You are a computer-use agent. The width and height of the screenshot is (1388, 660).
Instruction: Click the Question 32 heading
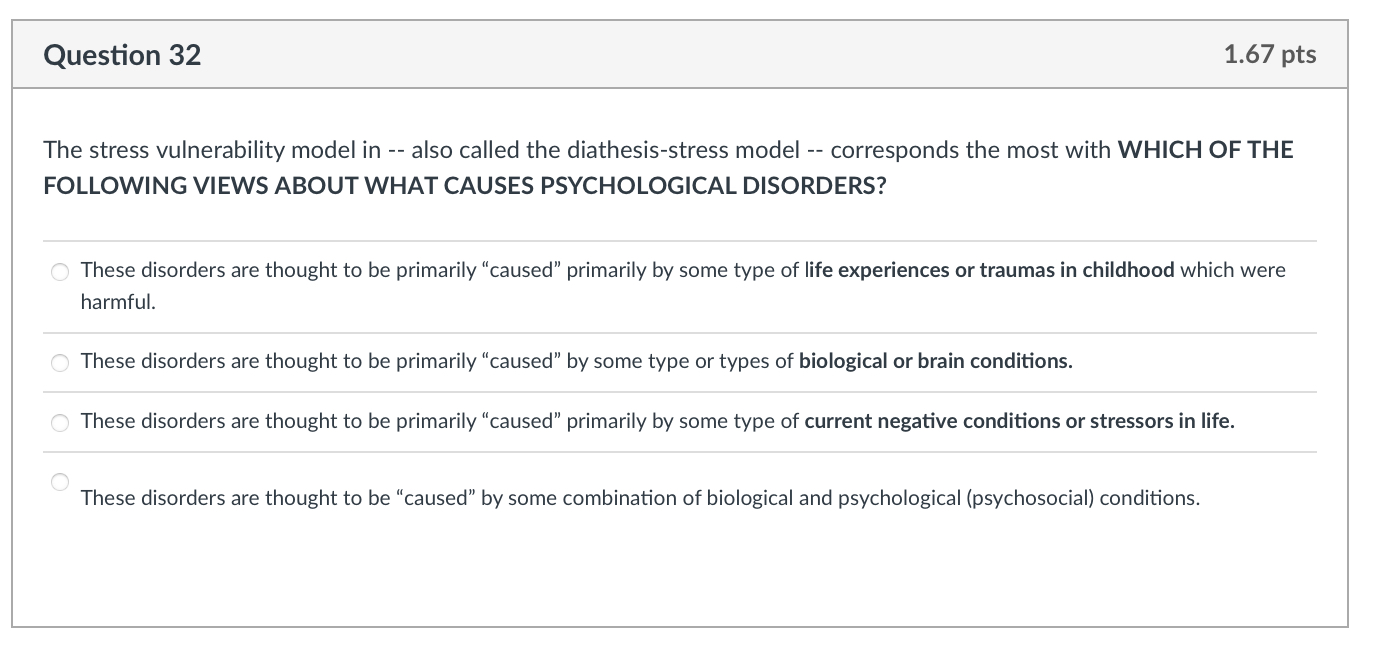[x=120, y=55]
